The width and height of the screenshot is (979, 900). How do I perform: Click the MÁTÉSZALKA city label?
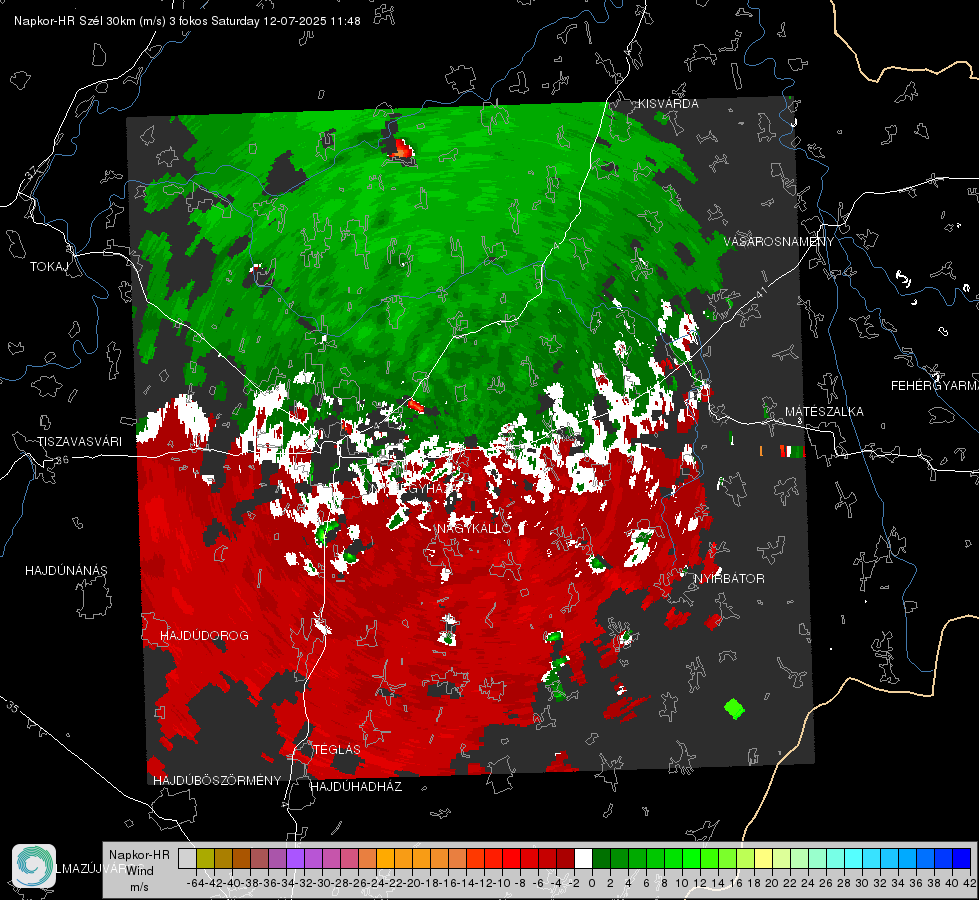point(824,412)
